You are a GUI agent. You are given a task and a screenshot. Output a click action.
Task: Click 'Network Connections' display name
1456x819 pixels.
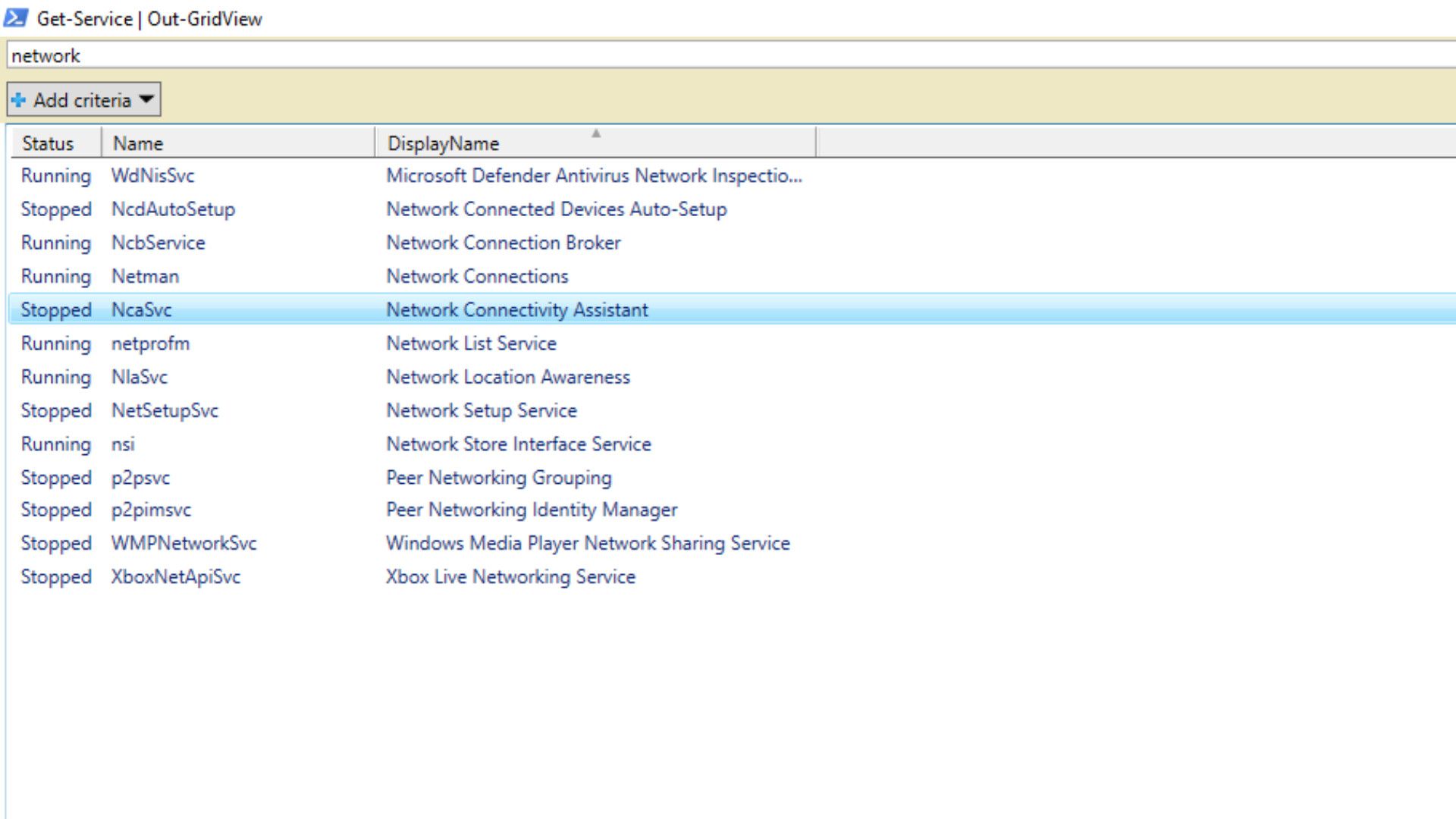(477, 276)
